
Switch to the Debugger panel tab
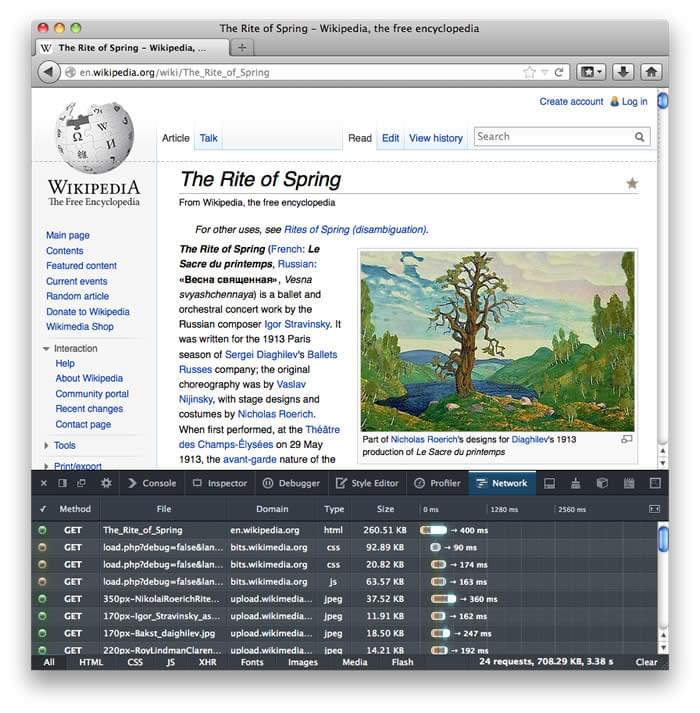pyautogui.click(x=291, y=483)
